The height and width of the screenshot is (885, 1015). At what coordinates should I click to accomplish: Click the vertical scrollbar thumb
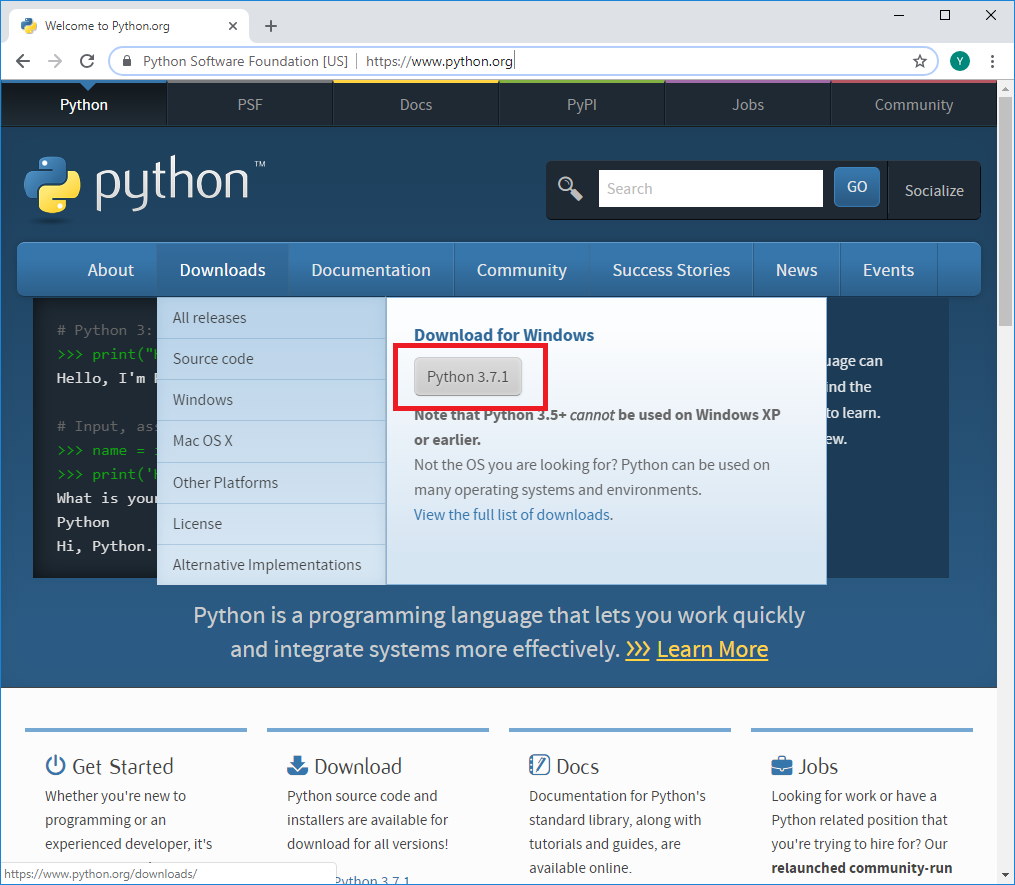[1005, 212]
